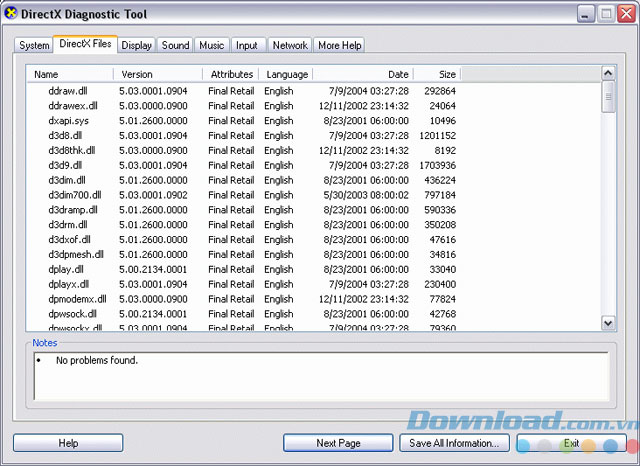Switch to the Network tab
This screenshot has width=640, height=466.
click(290, 45)
